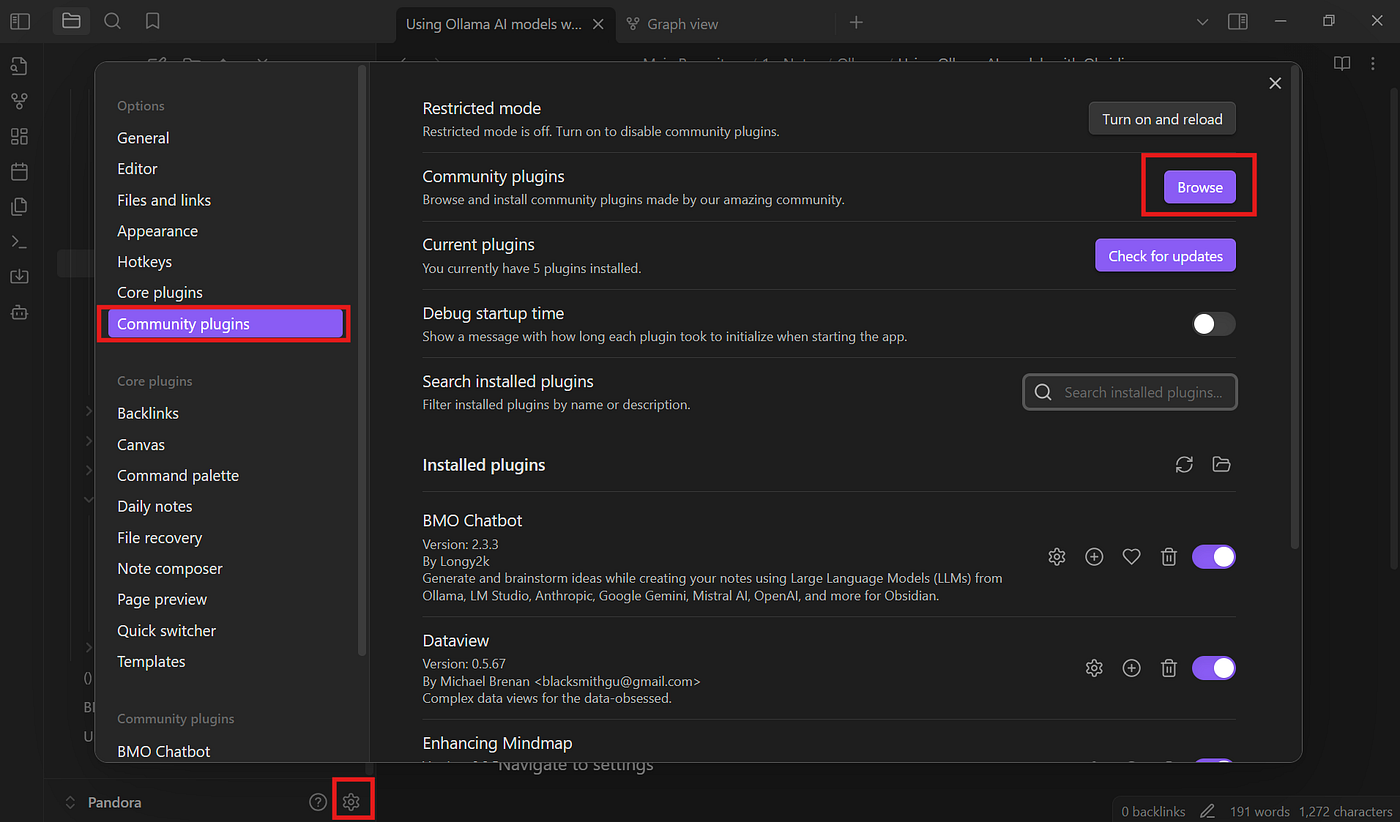Screen dimensions: 1400x822
Task: Disable the BMO Chatbot plugin toggle
Action: point(1214,557)
